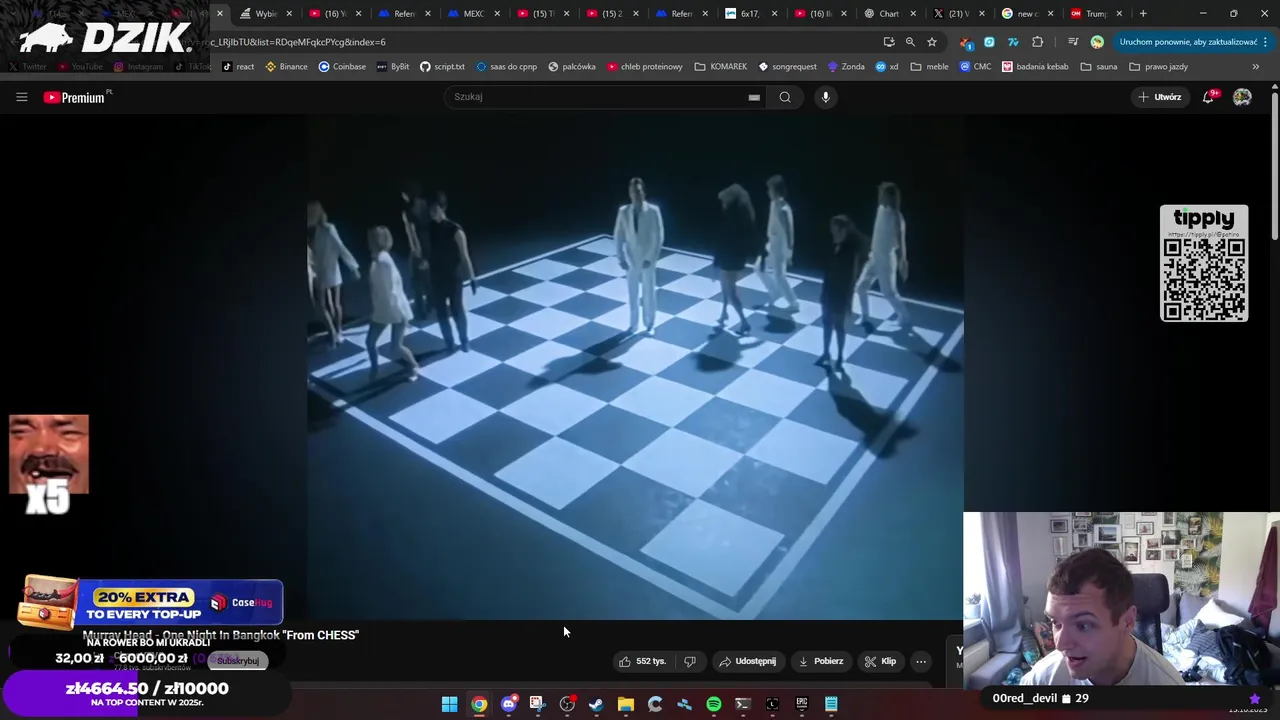Open Zonda bookmark
The height and width of the screenshot is (720, 1280).
pos(846,67)
